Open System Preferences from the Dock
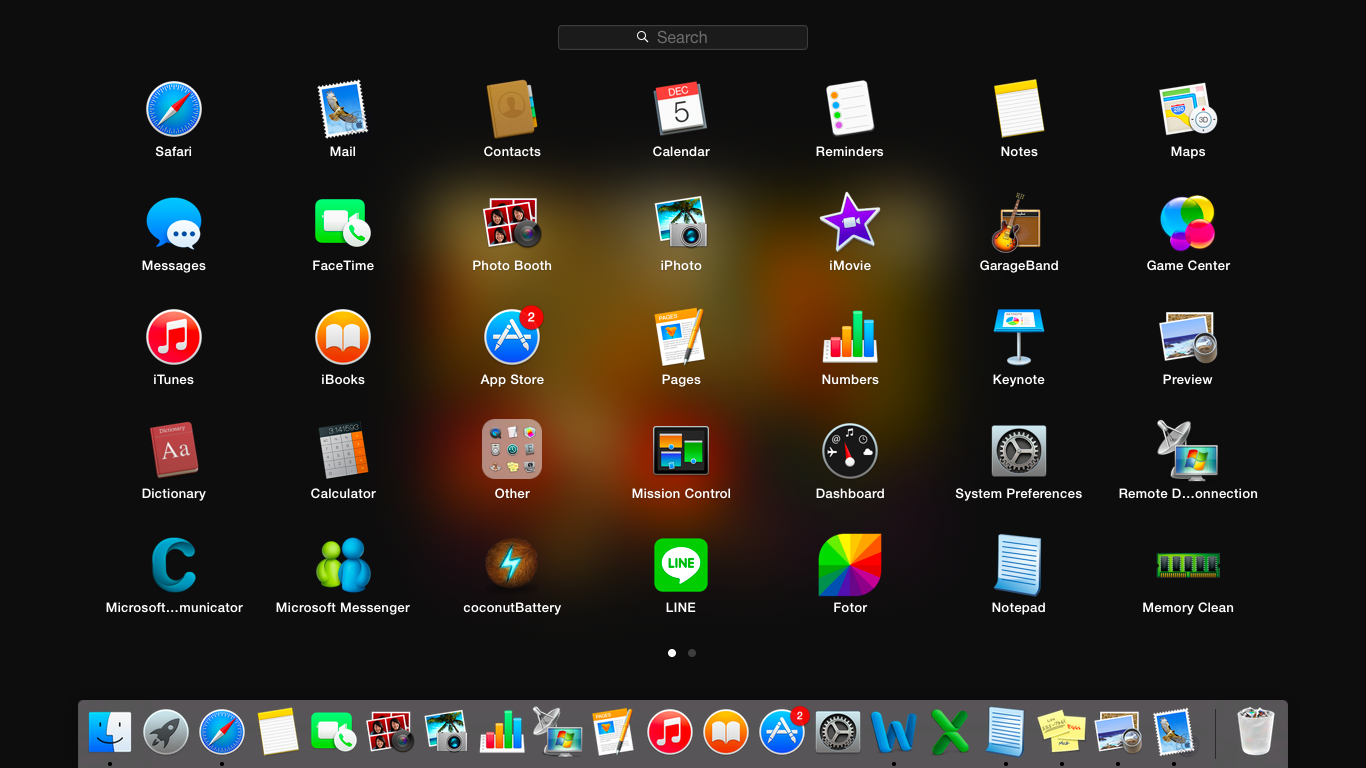The image size is (1366, 768). click(838, 732)
